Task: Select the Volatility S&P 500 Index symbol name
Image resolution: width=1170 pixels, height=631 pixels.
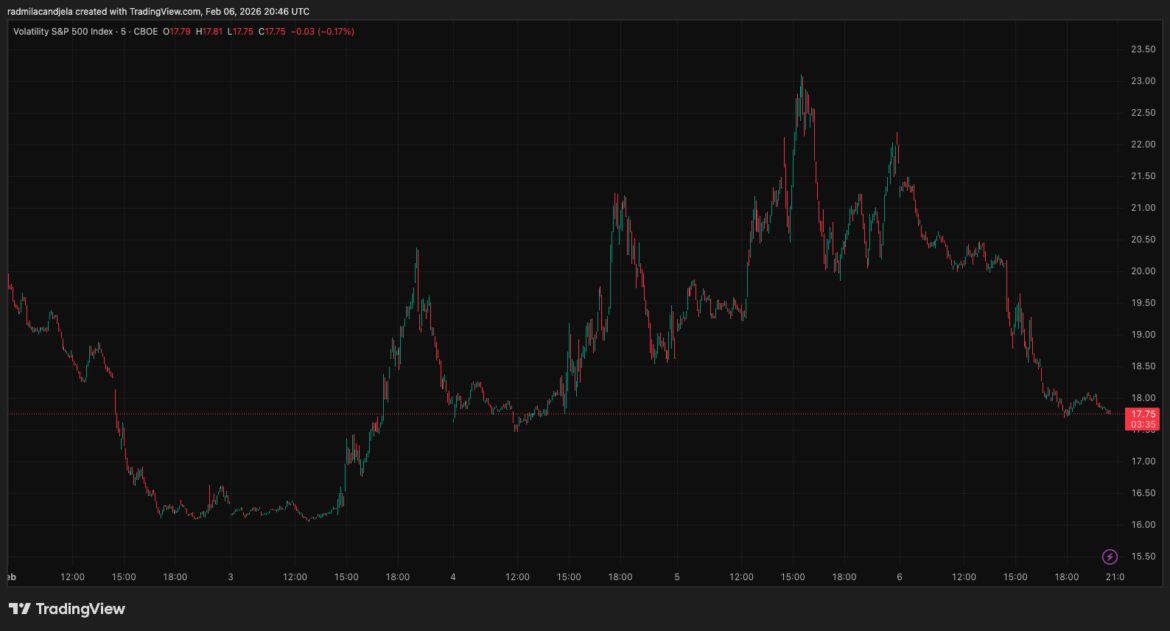Action: point(64,31)
